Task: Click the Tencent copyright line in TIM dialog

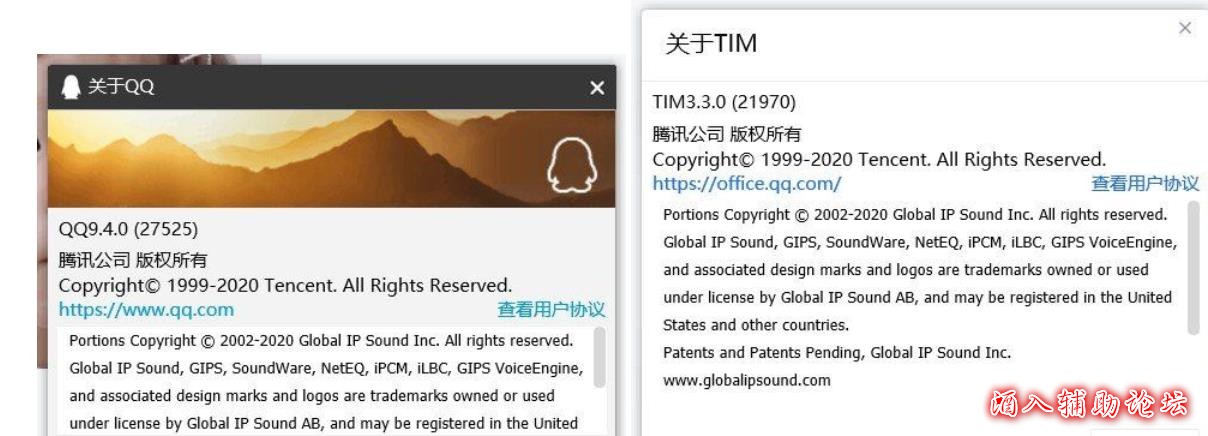Action: pyautogui.click(x=879, y=159)
